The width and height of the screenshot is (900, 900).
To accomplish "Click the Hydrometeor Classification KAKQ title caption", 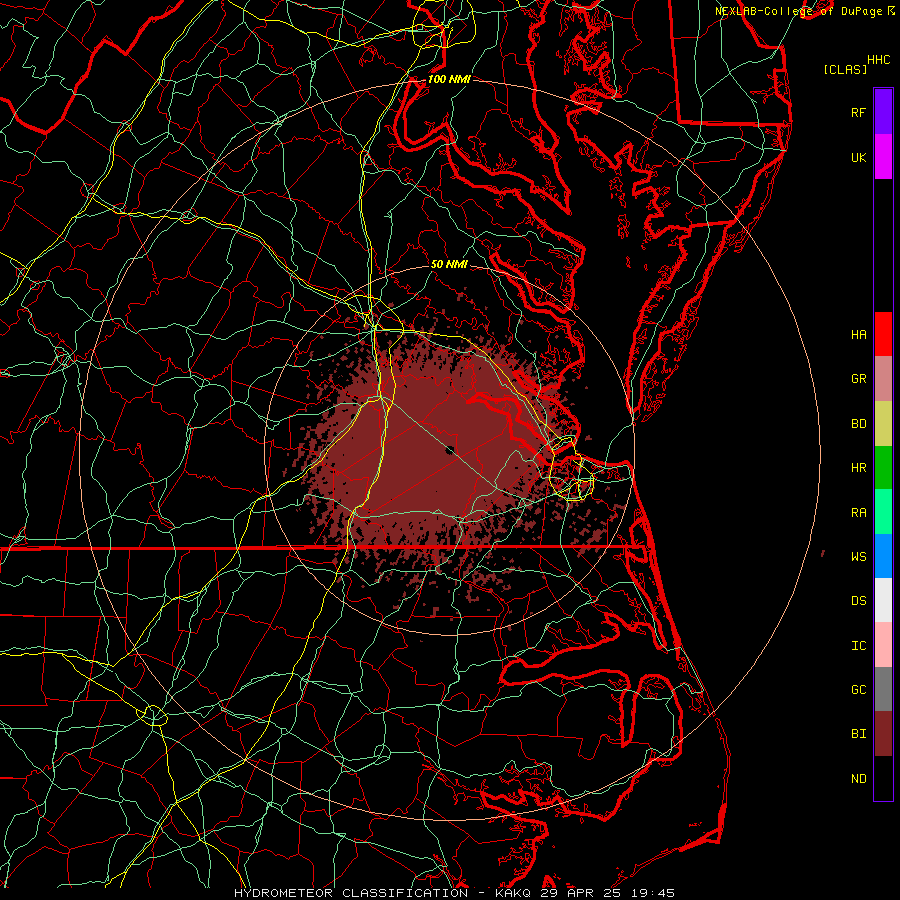I will (455, 893).
